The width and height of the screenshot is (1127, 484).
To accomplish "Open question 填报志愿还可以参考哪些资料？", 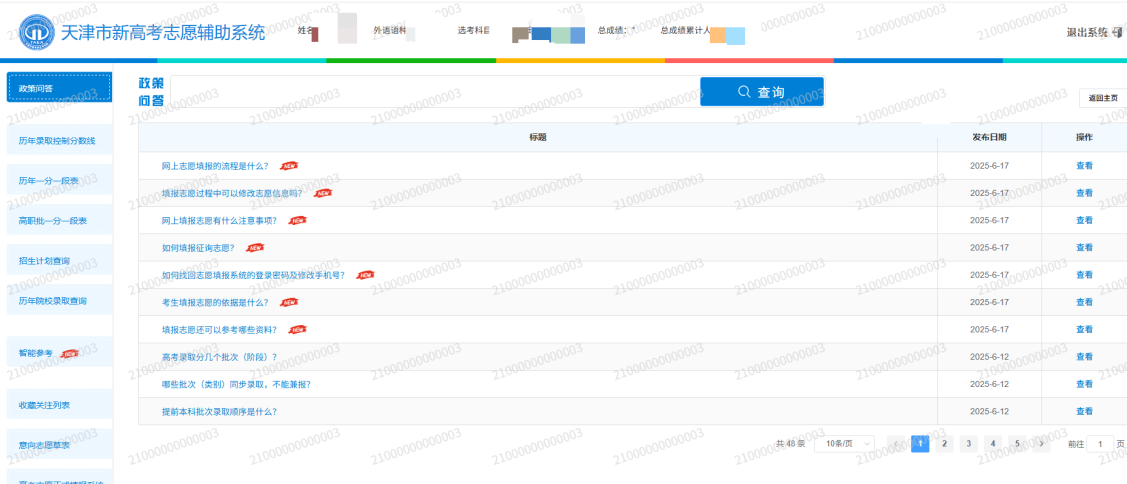I will coord(220,329).
